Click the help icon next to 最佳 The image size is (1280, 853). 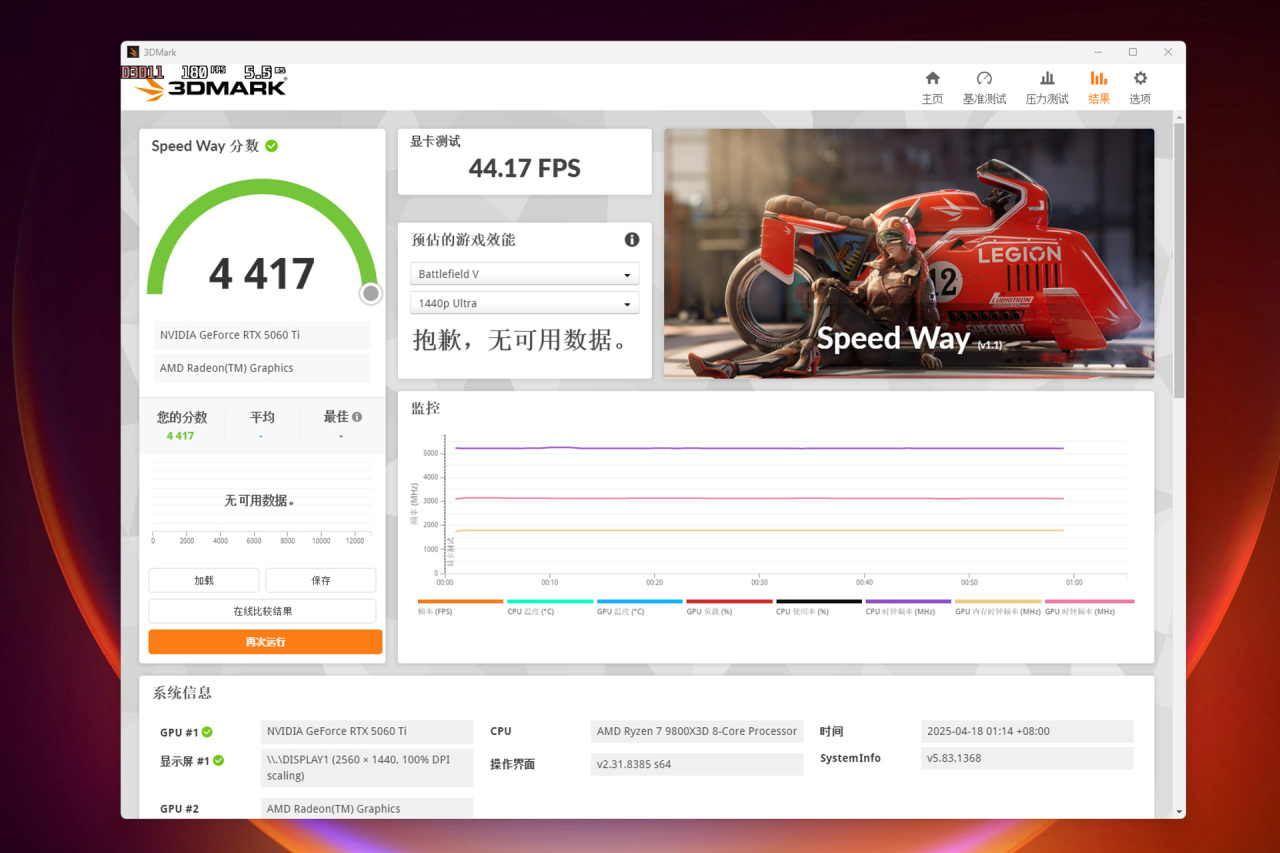point(357,417)
